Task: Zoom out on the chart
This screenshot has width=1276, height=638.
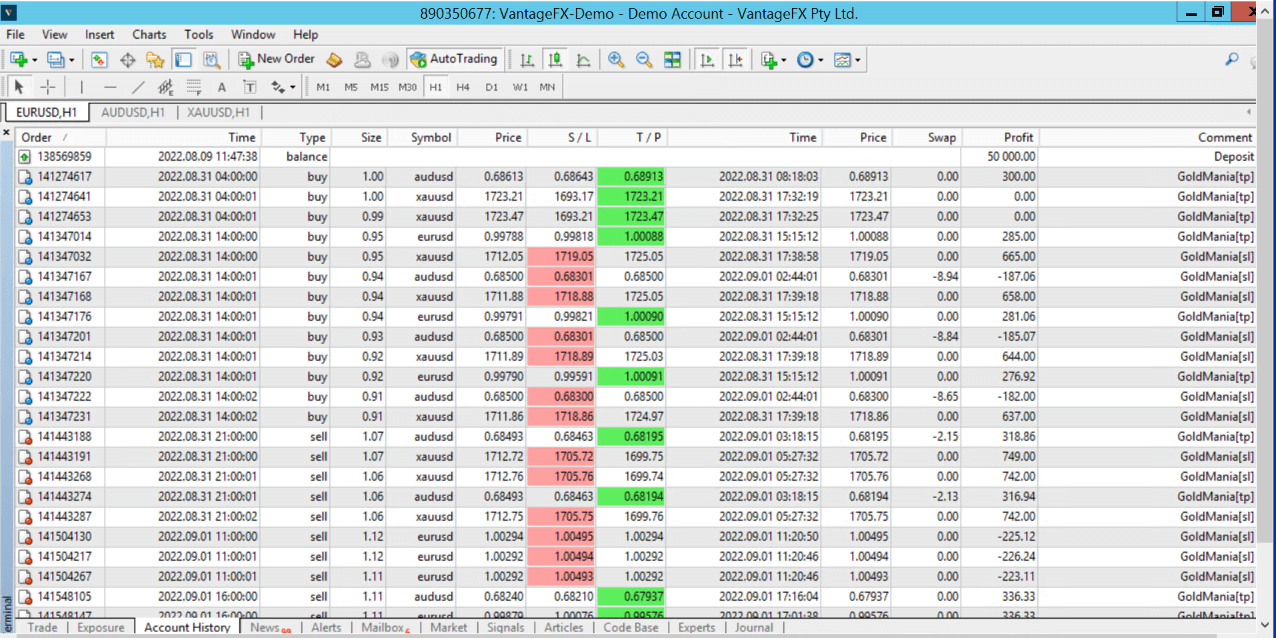Action: coord(644,60)
